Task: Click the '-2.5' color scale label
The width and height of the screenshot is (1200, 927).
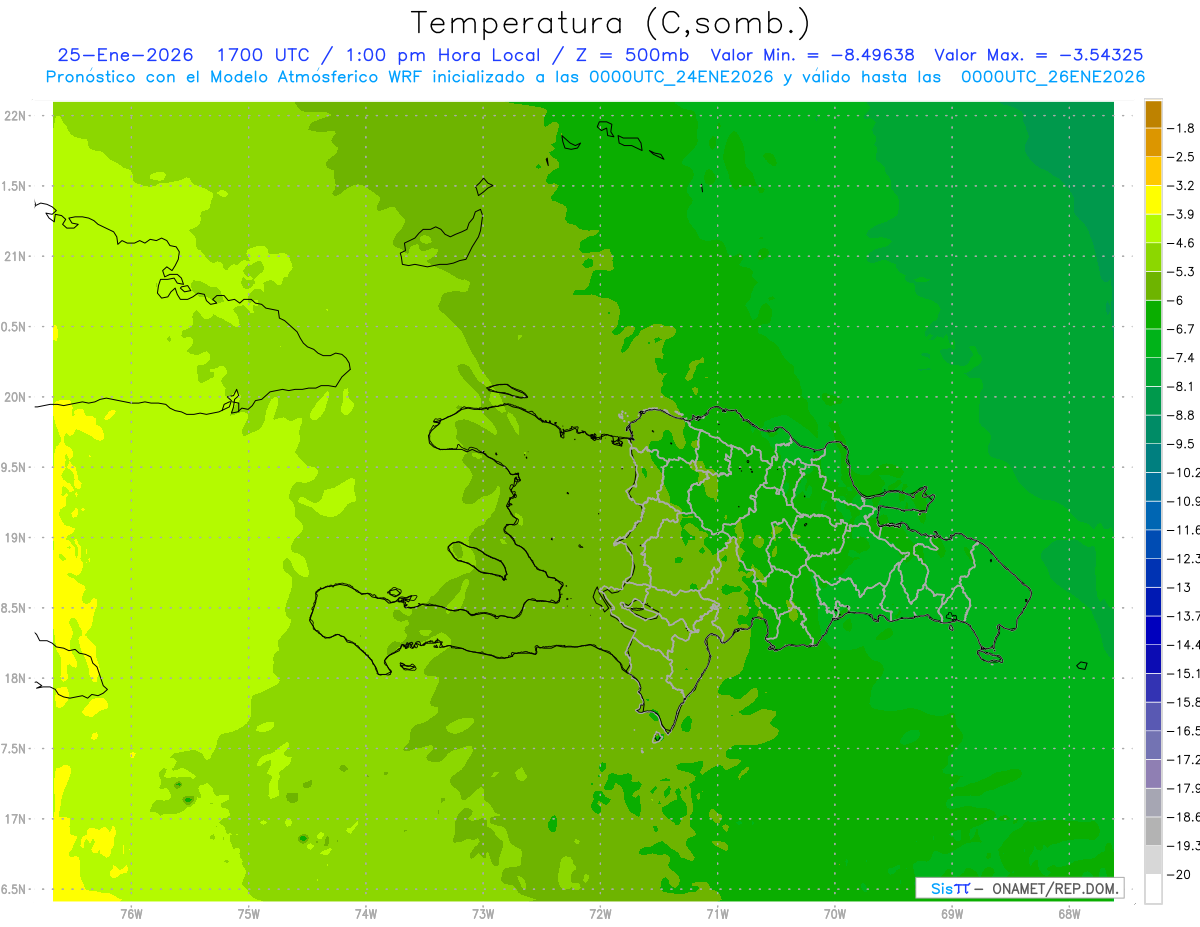Action: (1182, 157)
